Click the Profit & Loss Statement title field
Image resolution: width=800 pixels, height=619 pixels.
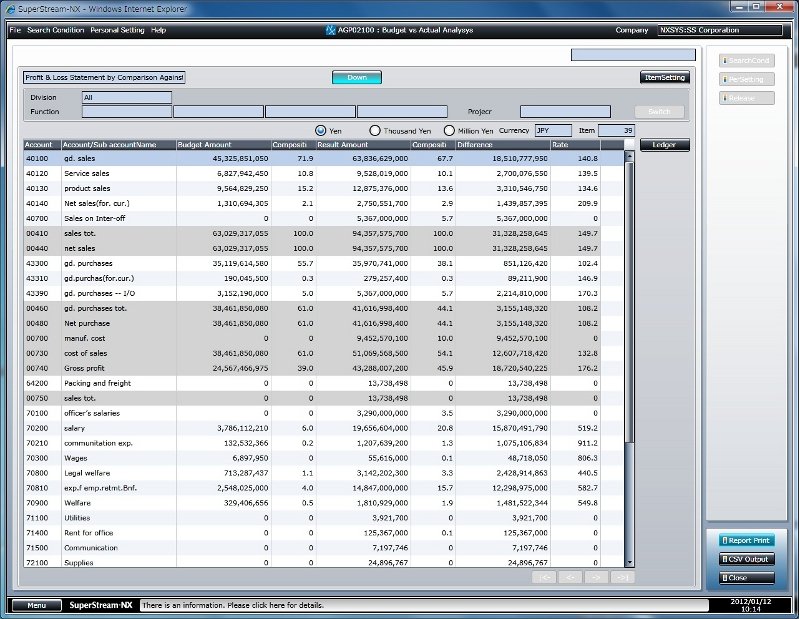click(104, 78)
